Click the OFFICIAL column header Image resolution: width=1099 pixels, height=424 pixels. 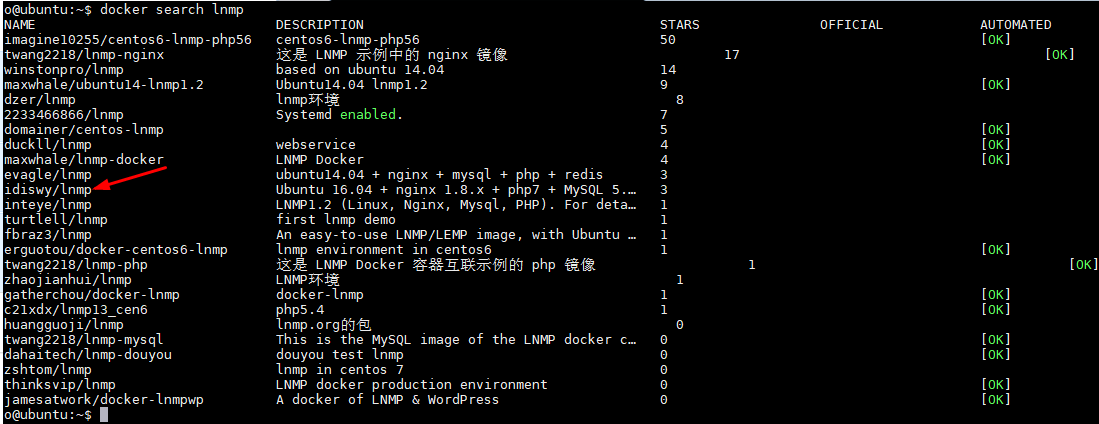[852, 25]
